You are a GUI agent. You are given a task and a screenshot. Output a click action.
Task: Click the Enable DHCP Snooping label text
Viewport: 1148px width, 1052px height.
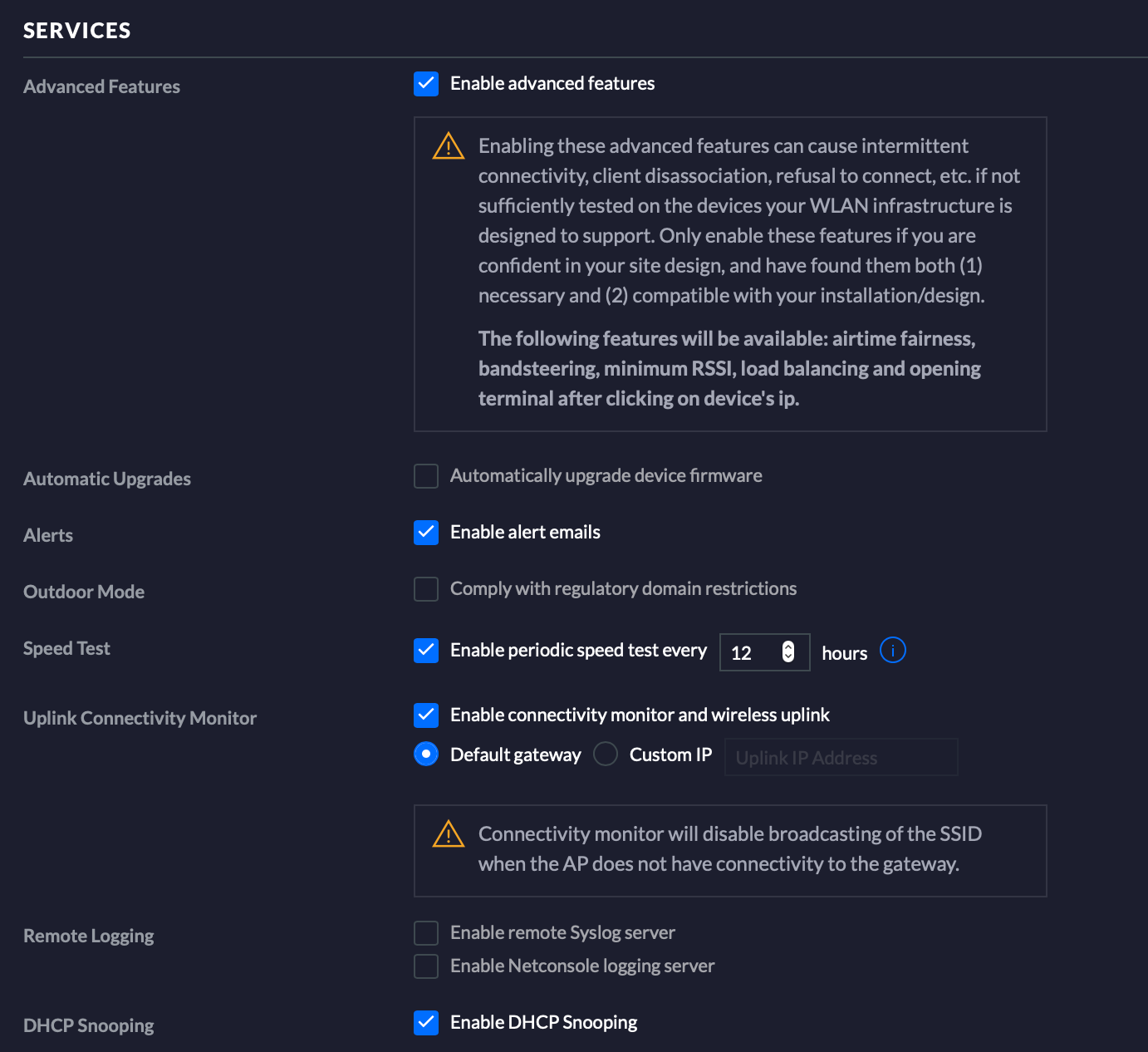(x=543, y=1023)
